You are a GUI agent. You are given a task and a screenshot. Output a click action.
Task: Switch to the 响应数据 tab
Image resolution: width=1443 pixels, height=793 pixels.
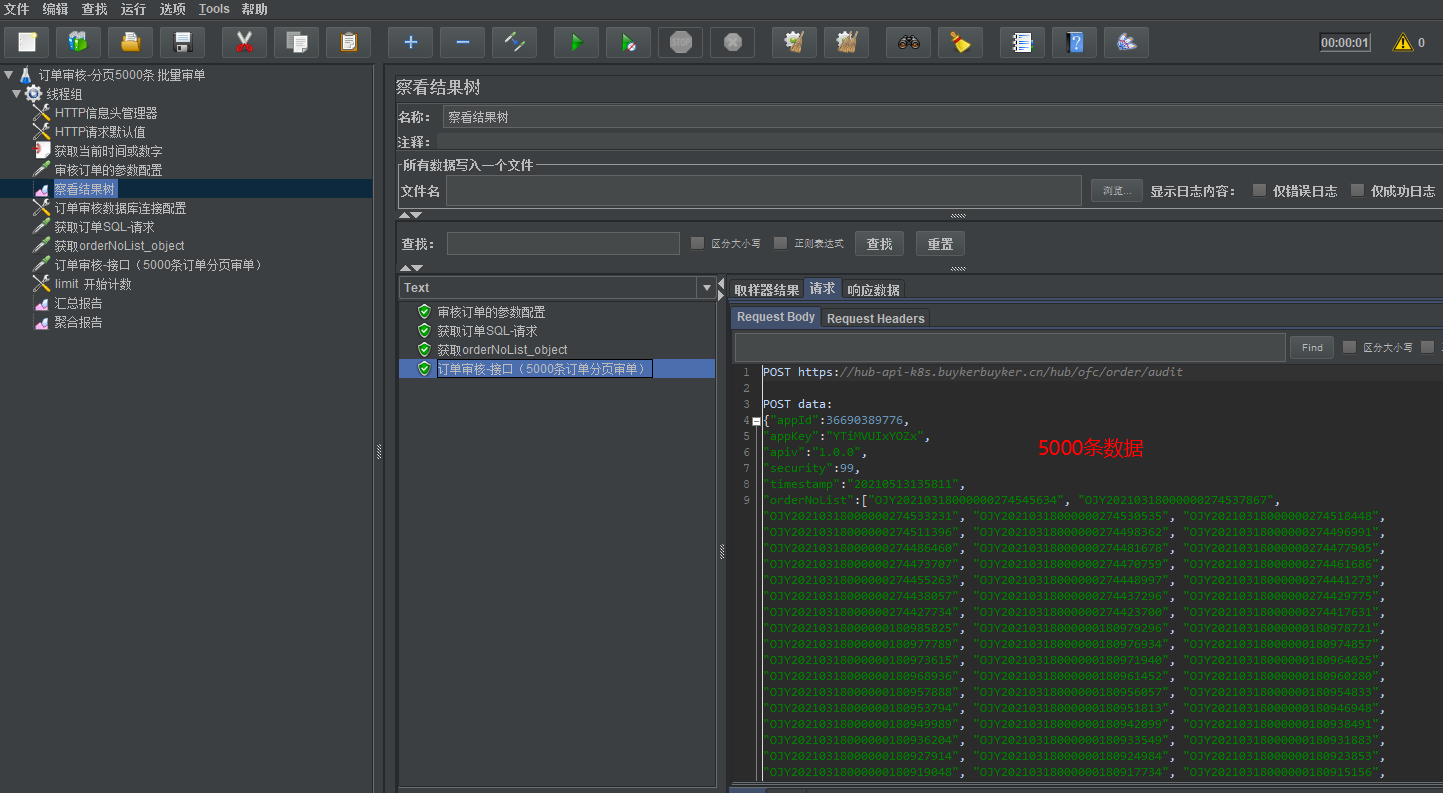tap(872, 290)
